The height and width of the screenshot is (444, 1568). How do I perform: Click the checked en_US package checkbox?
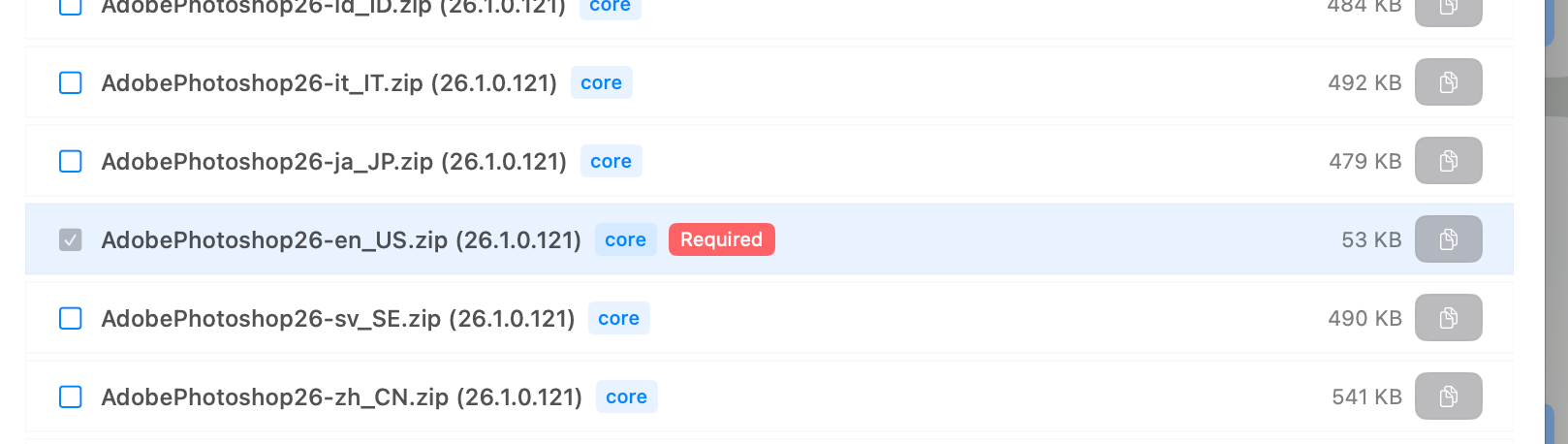[x=71, y=239]
